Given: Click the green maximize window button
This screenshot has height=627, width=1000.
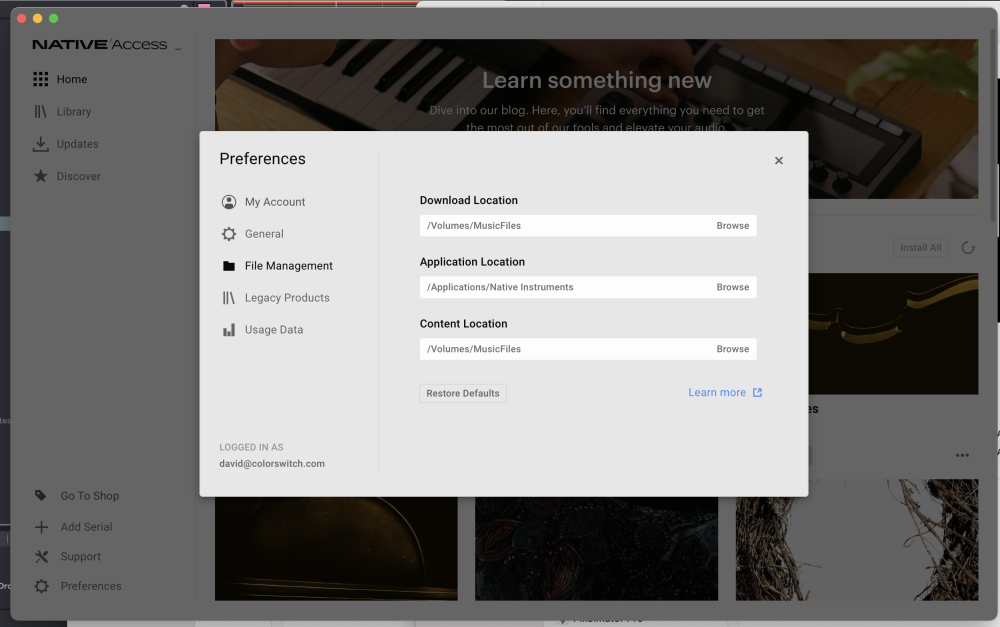Looking at the screenshot, I should tap(54, 18).
